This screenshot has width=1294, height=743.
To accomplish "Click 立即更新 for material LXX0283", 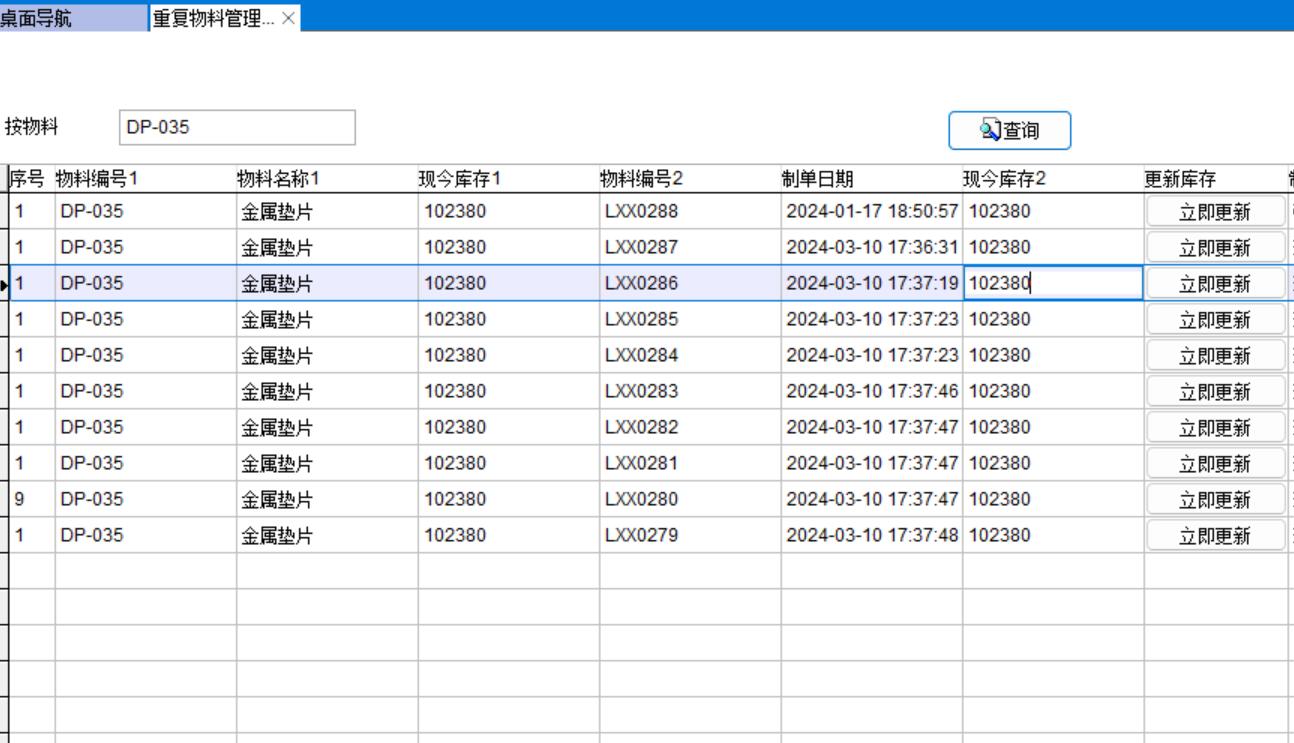I will 1214,392.
